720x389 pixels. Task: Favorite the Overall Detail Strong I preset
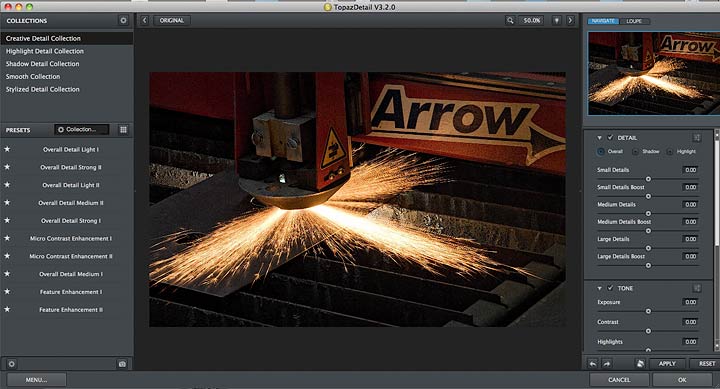[x=7, y=220]
